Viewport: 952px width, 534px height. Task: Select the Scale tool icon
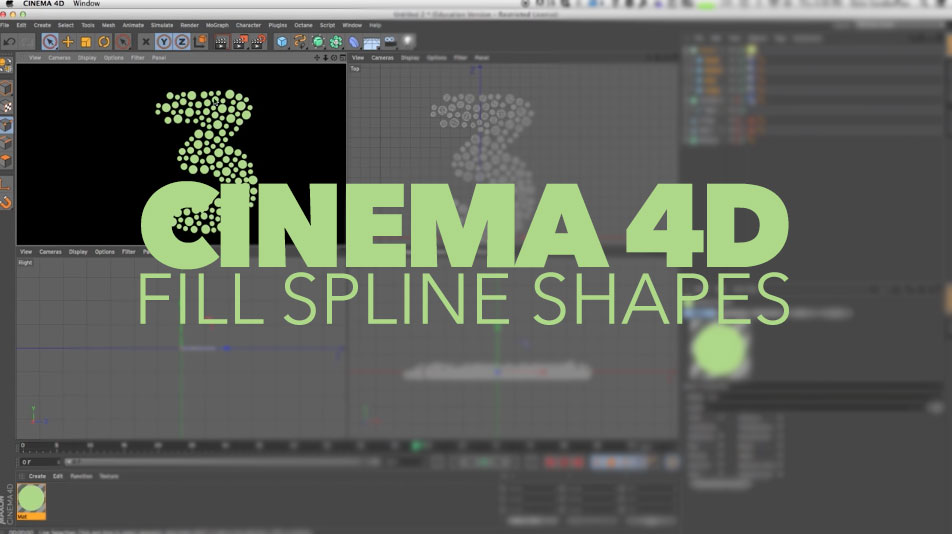click(86, 42)
